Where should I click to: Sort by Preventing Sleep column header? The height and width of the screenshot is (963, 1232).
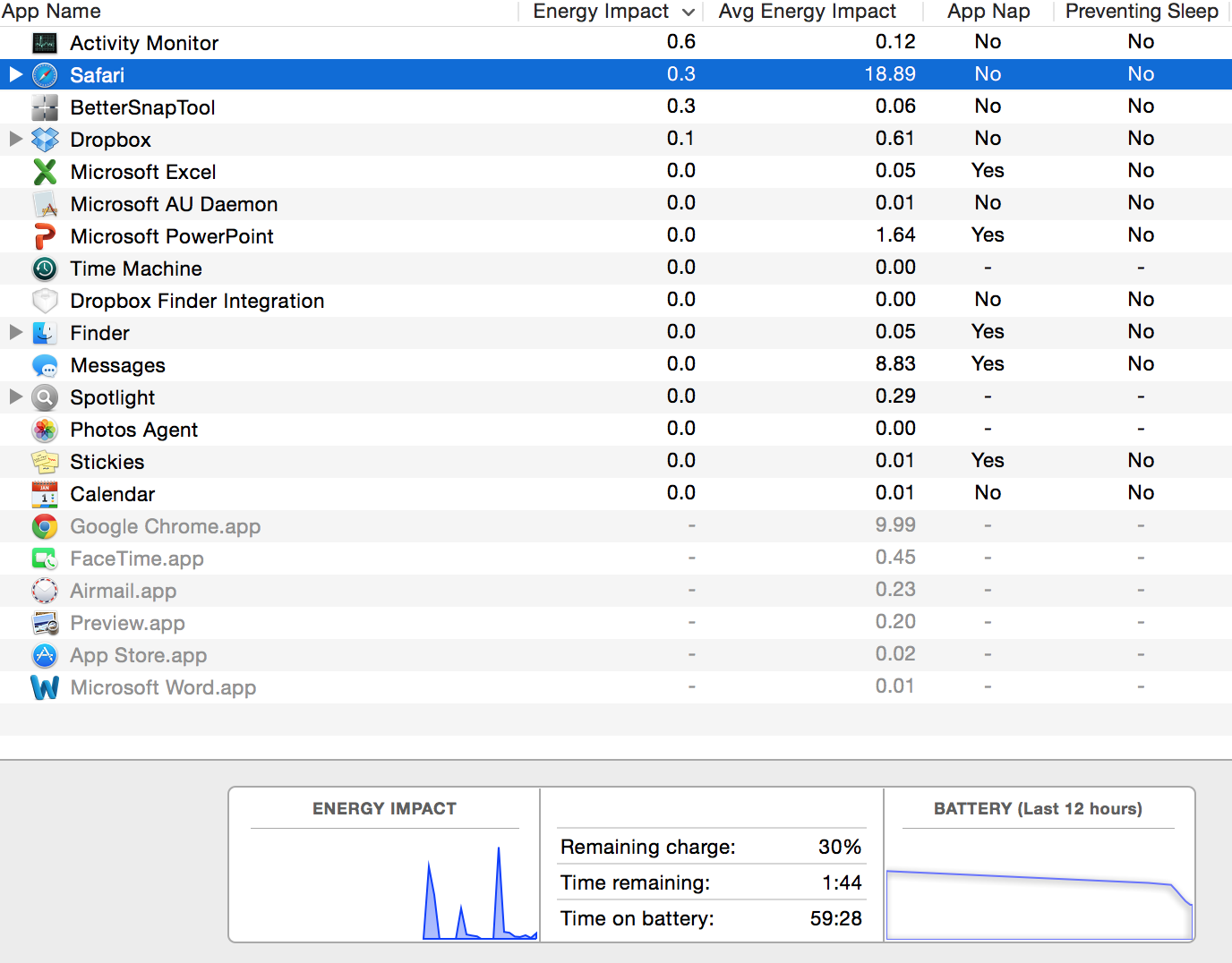point(1142,12)
